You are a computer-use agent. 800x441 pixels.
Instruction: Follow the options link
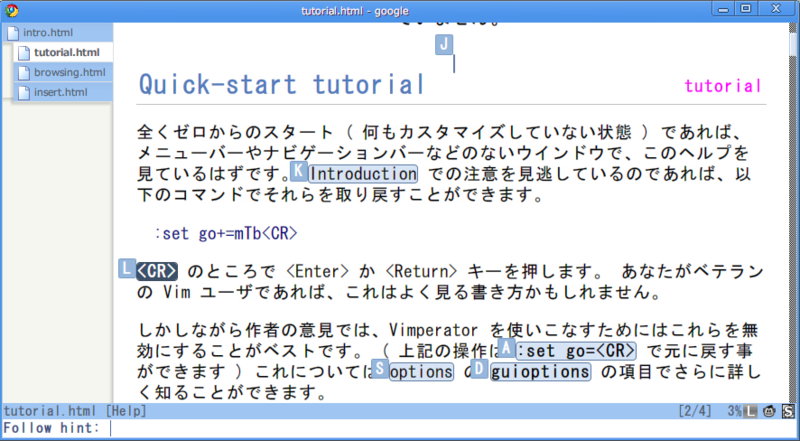tap(421, 372)
